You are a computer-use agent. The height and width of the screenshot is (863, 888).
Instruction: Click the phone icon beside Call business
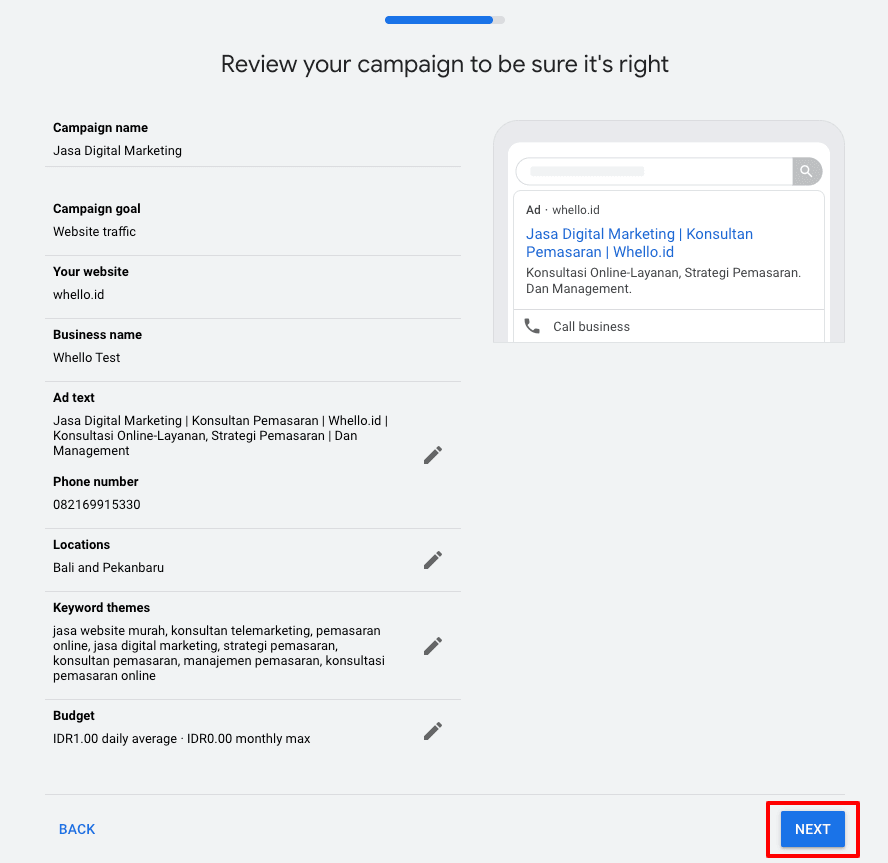(x=532, y=326)
